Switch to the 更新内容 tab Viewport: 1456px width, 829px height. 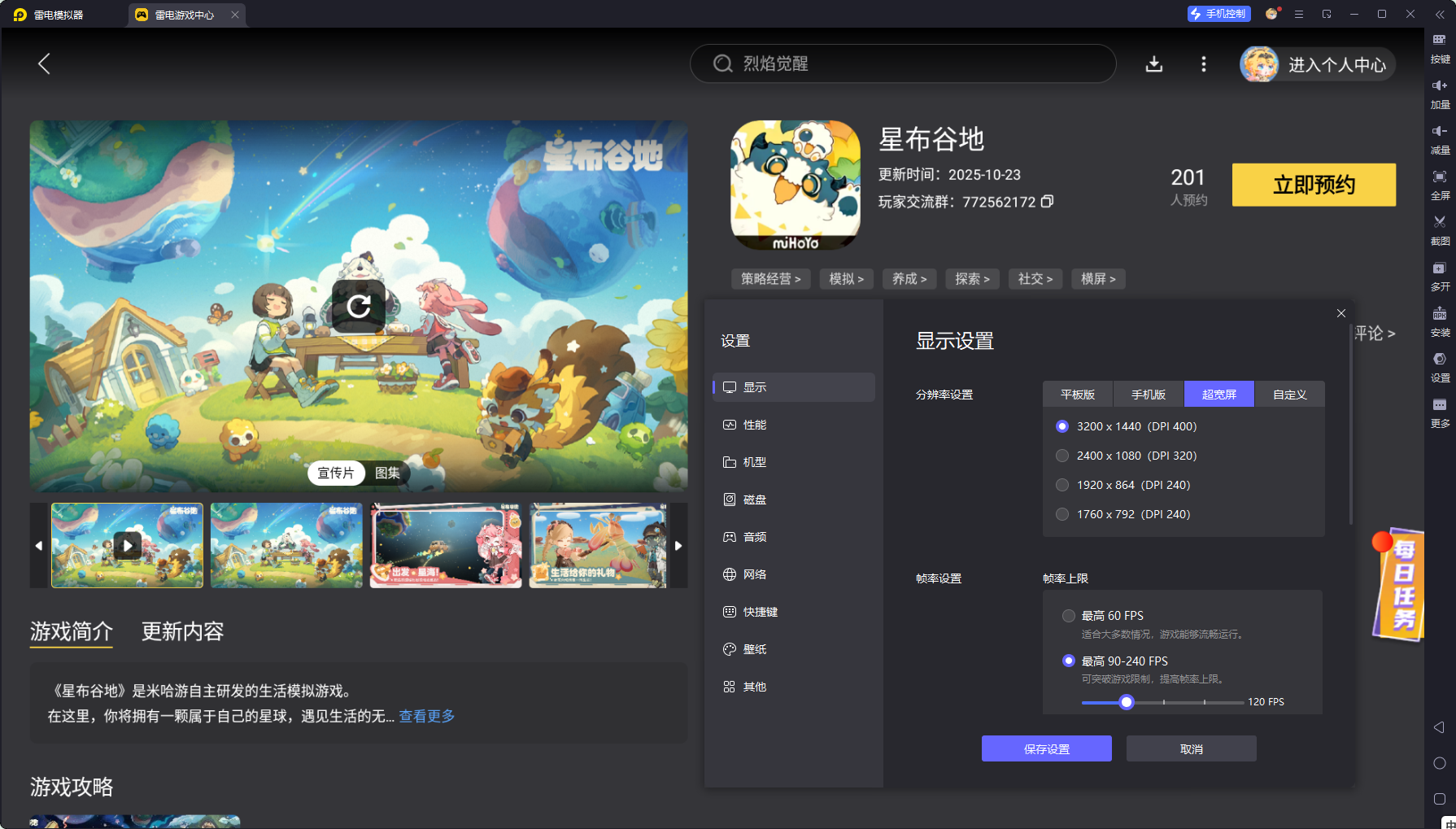coord(183,632)
